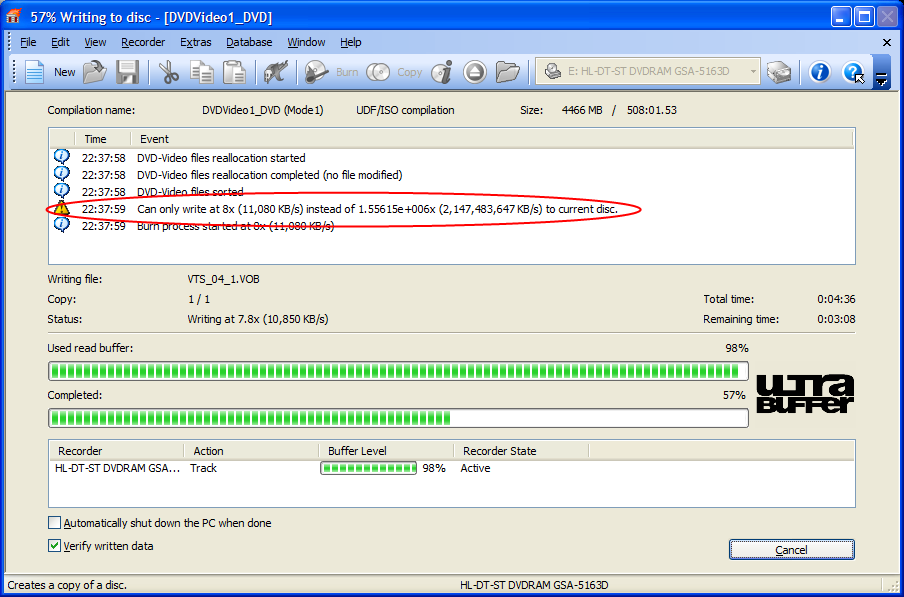
Task: Click the remaining time value 0:03:08
Action: (836, 319)
